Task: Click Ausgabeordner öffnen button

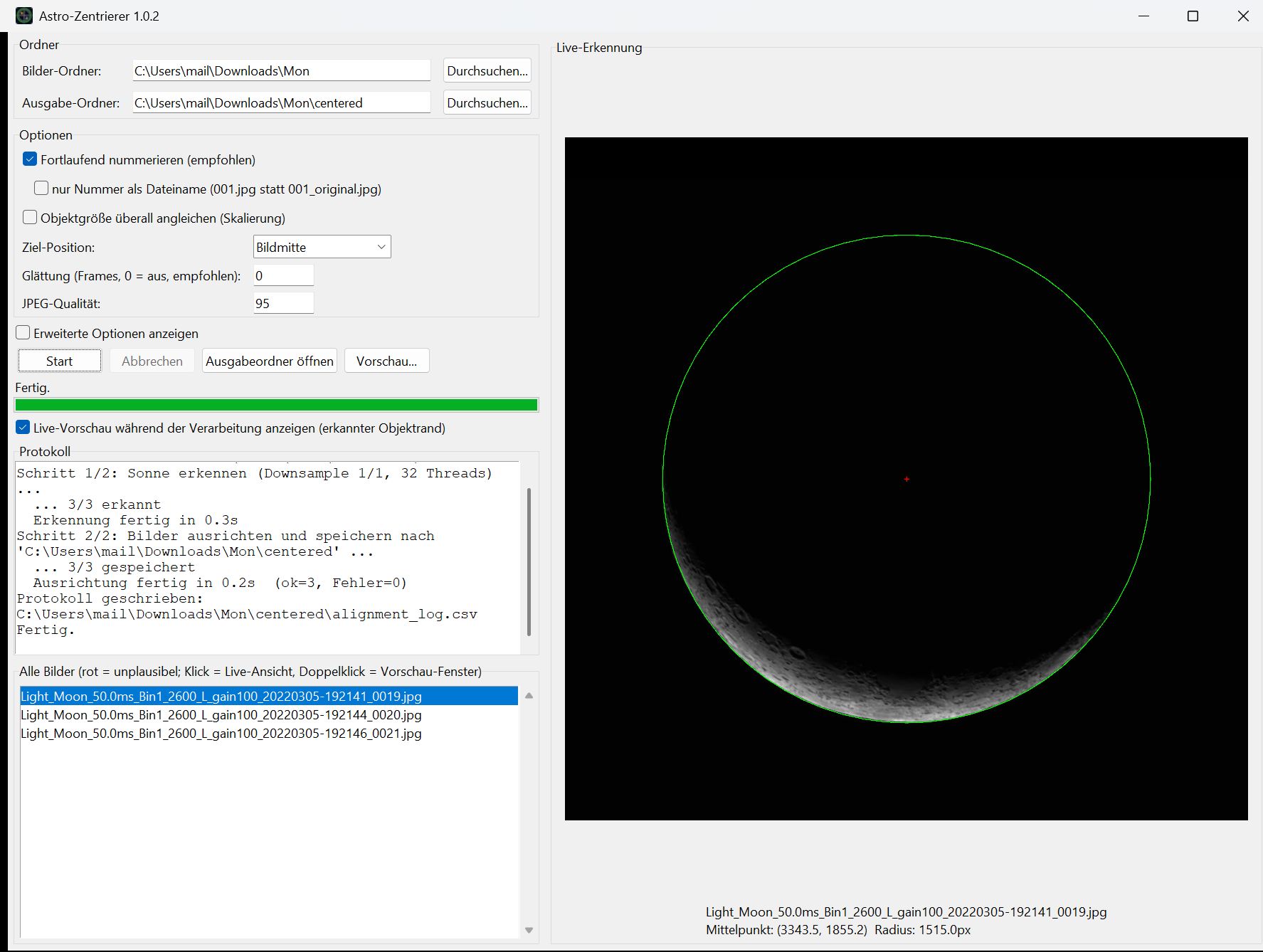Action: [x=270, y=361]
